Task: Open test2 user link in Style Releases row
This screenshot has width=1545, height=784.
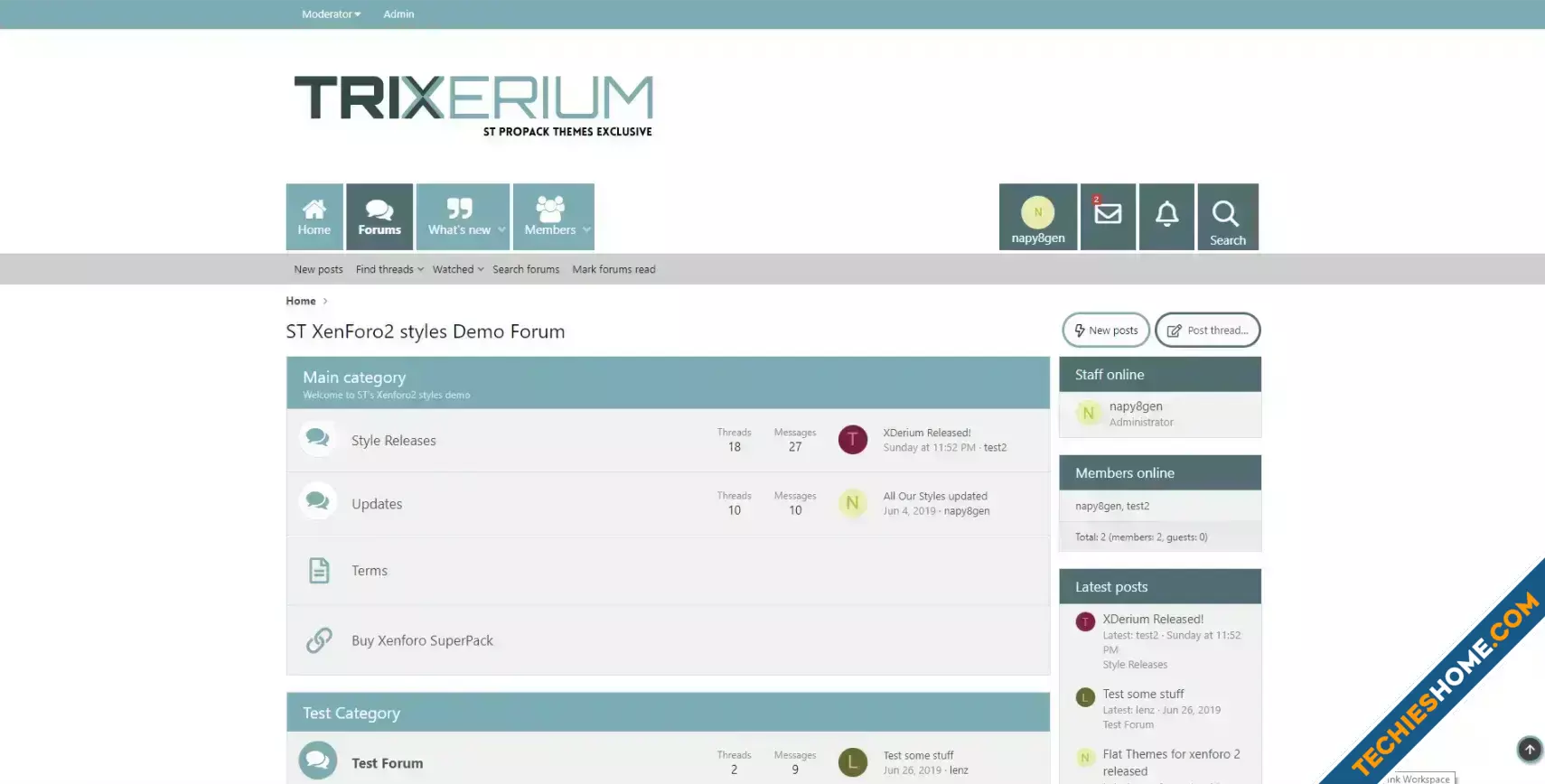Action: click(x=995, y=447)
